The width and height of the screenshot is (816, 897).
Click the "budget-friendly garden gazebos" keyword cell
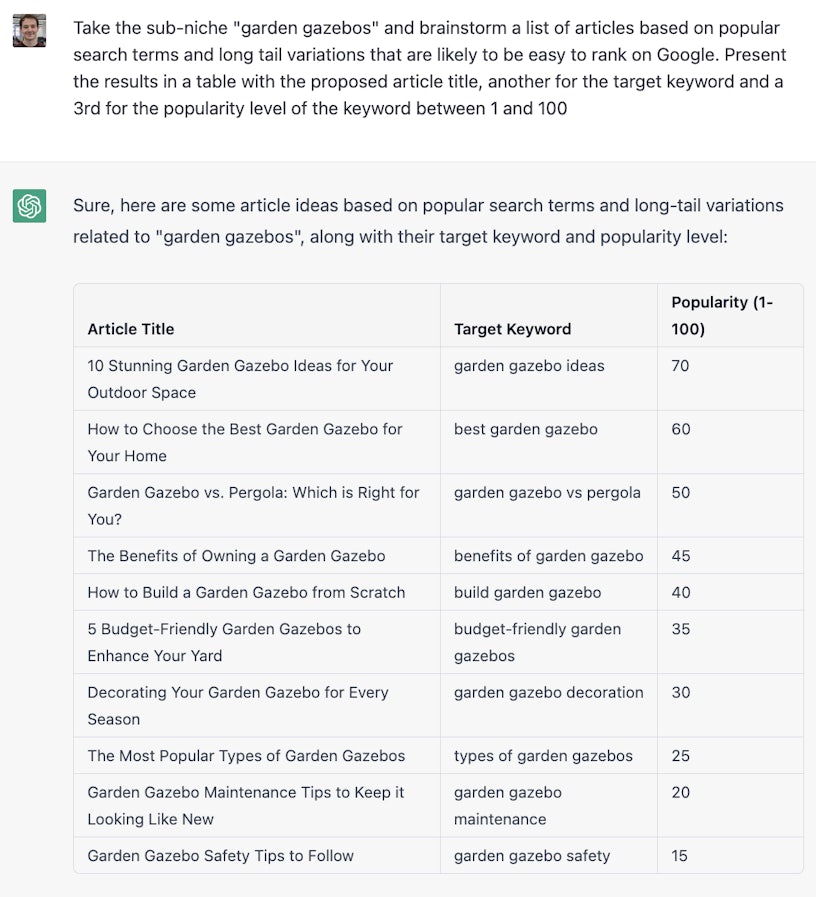click(x=537, y=642)
